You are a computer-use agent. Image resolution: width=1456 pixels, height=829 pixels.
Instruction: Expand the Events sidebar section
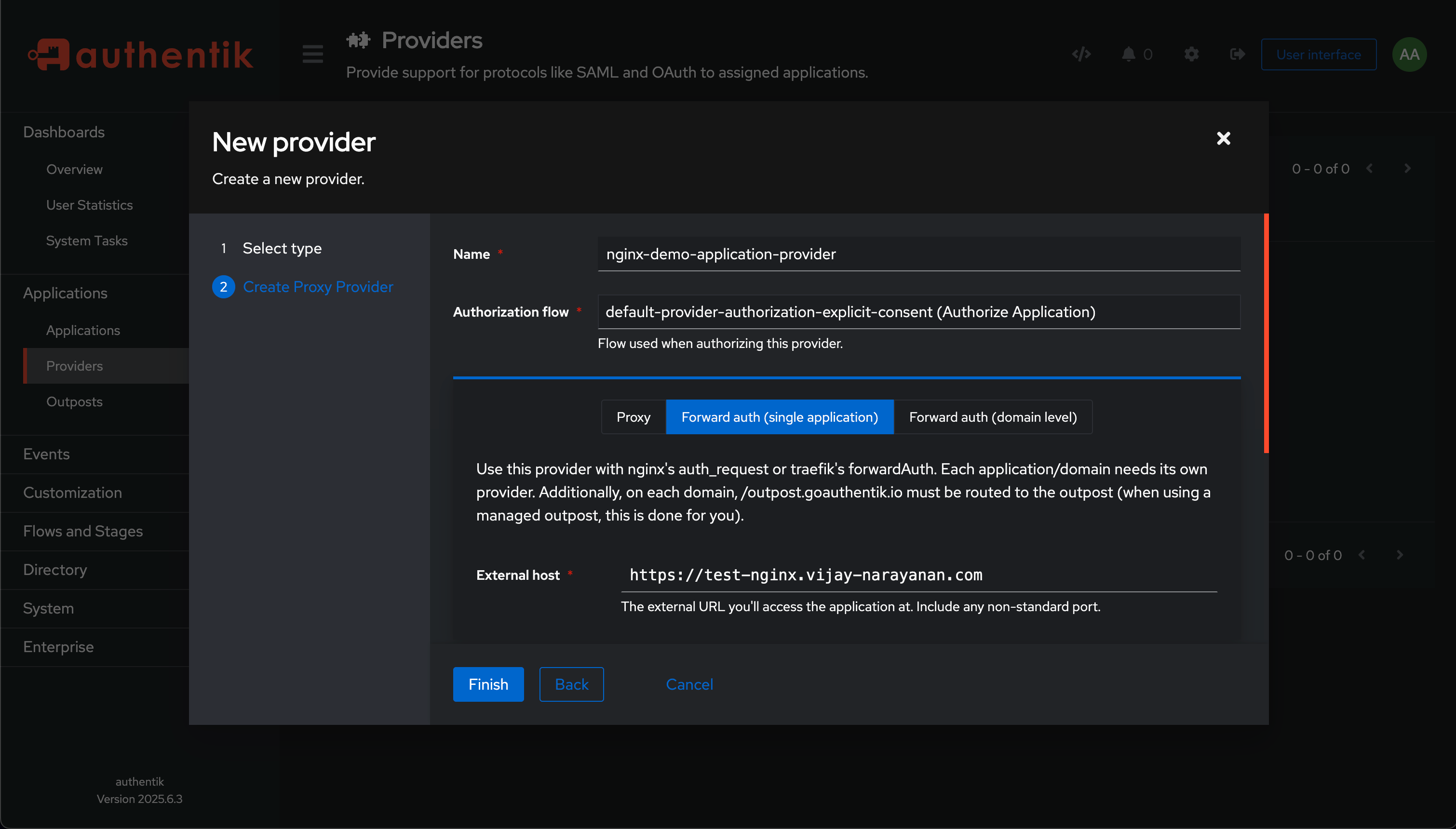pos(46,455)
